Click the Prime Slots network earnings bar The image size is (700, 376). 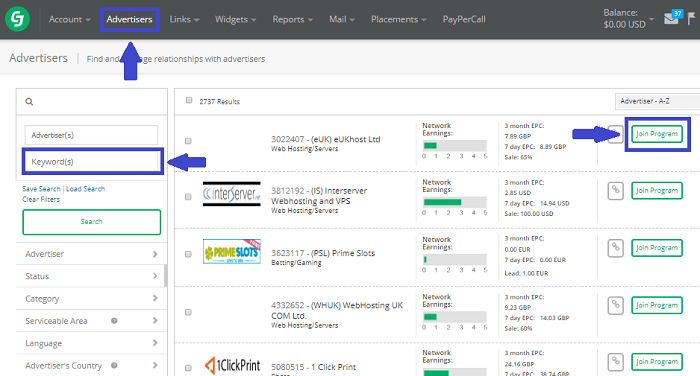(x=455, y=259)
